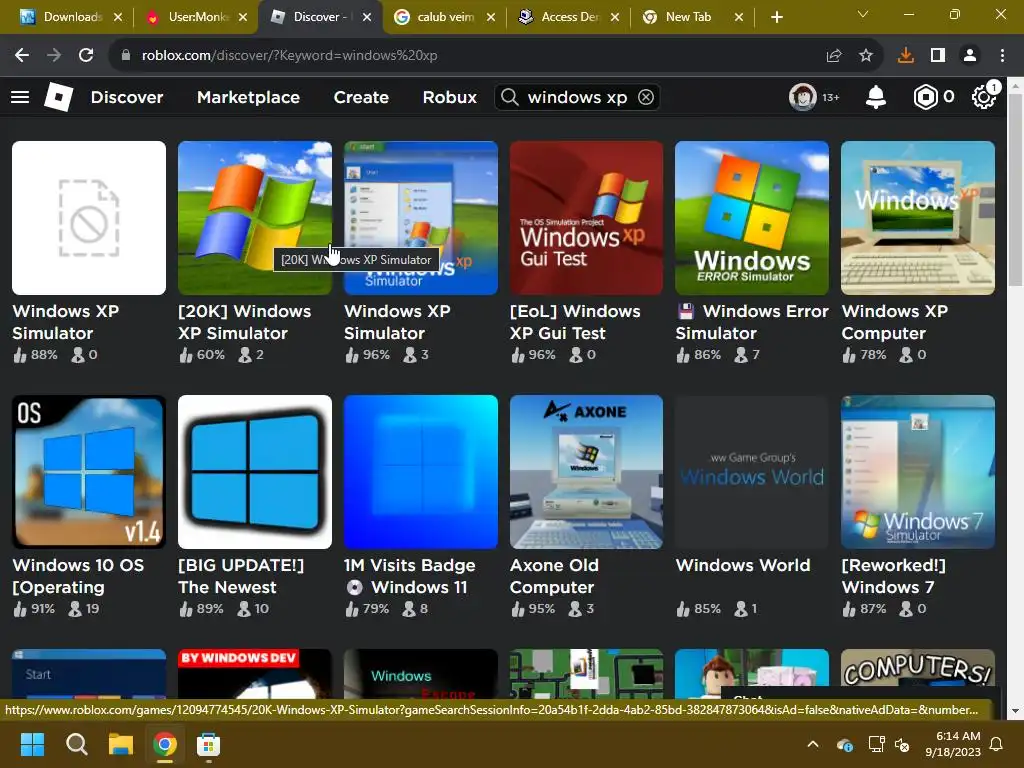Click the Chrome address bar URL
The height and width of the screenshot is (768, 1024).
[289, 56]
